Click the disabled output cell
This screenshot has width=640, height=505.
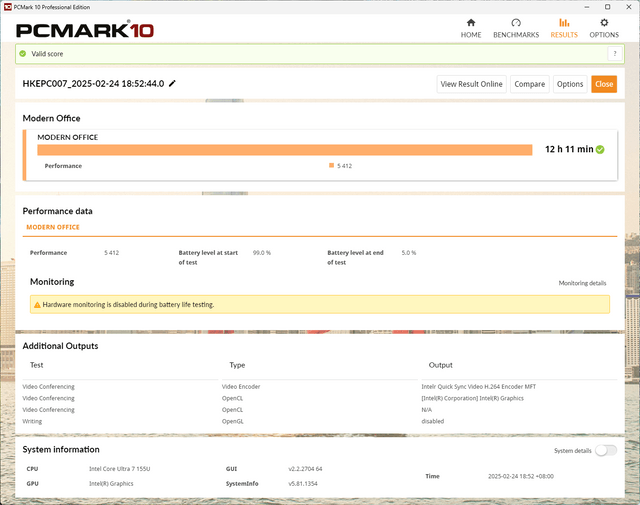click(x=432, y=421)
